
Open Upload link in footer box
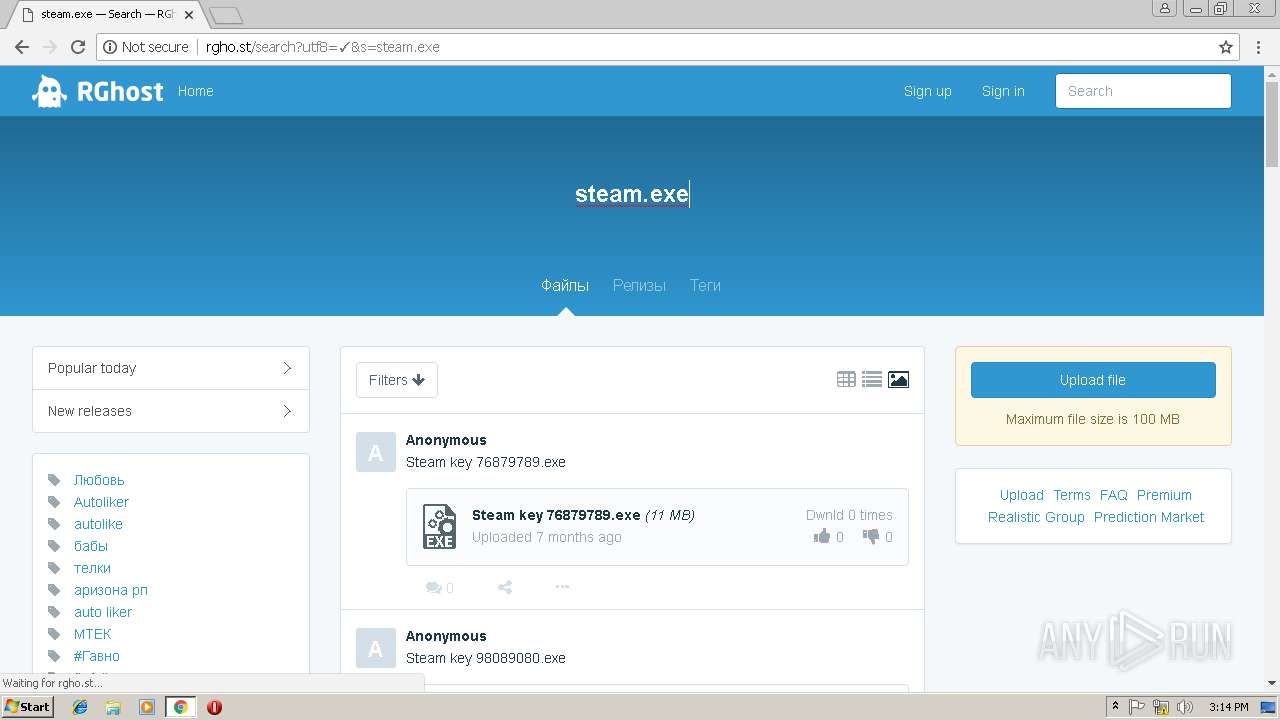(1022, 495)
